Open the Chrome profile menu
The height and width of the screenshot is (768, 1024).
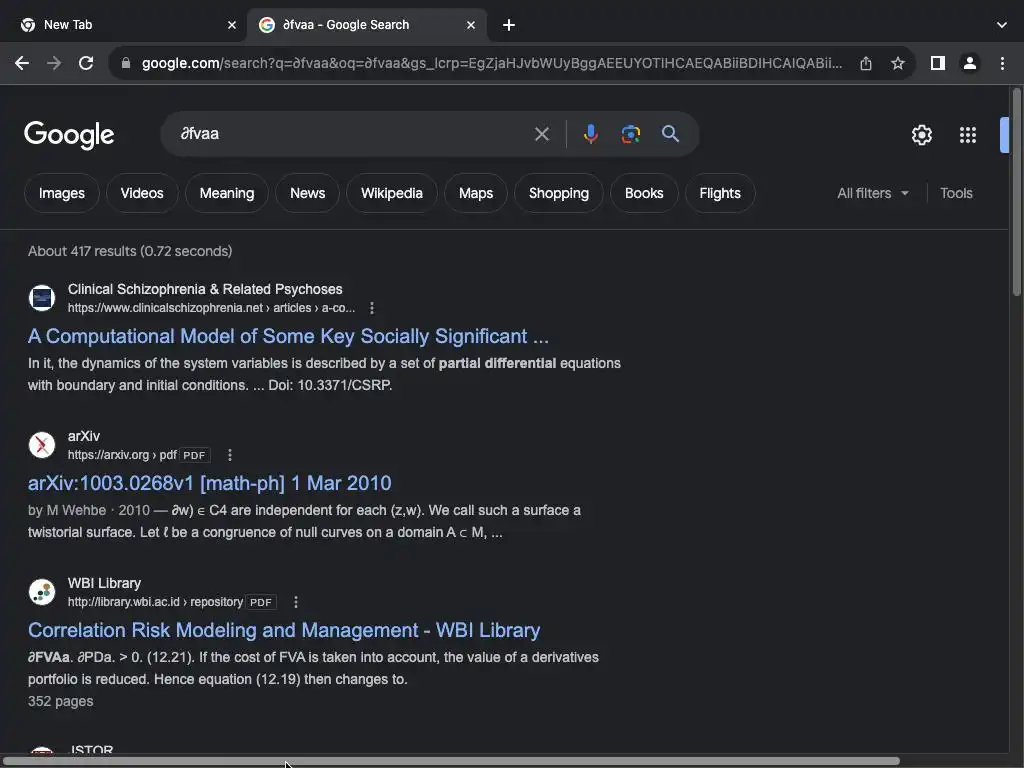pyautogui.click(x=970, y=63)
